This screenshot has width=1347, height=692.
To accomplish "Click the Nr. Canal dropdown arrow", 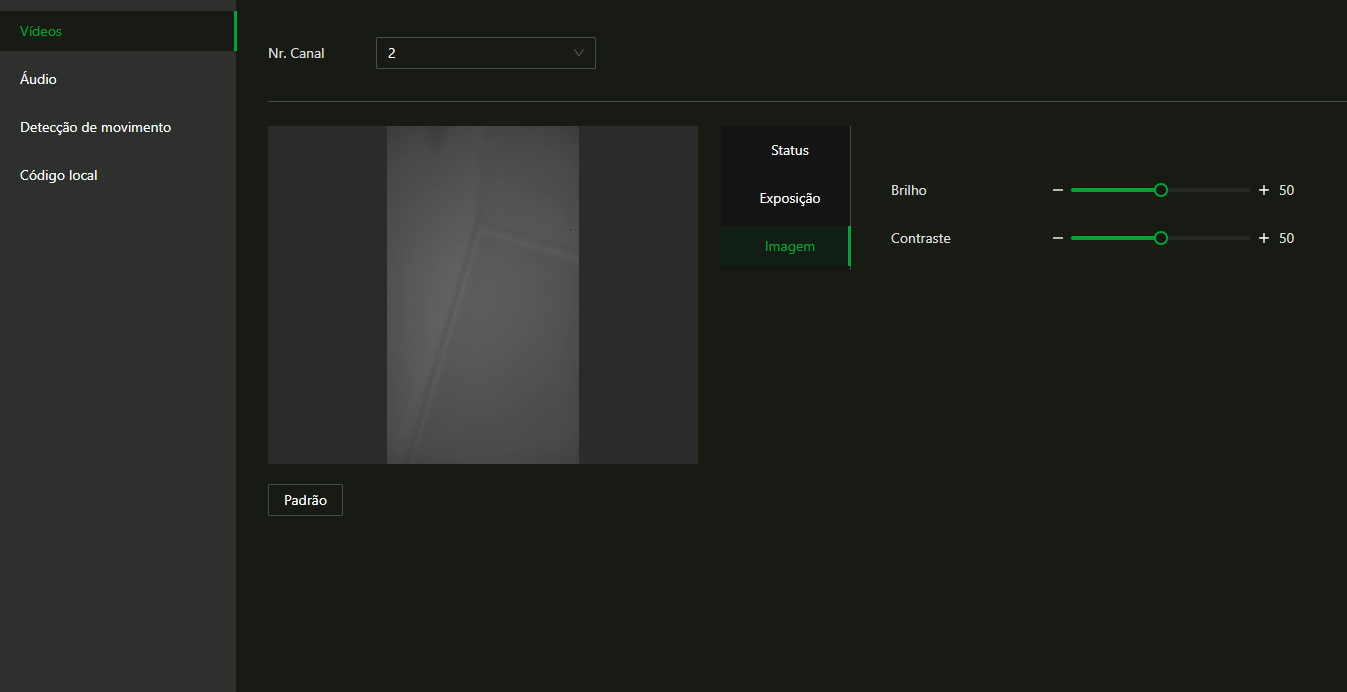I will pos(579,53).
